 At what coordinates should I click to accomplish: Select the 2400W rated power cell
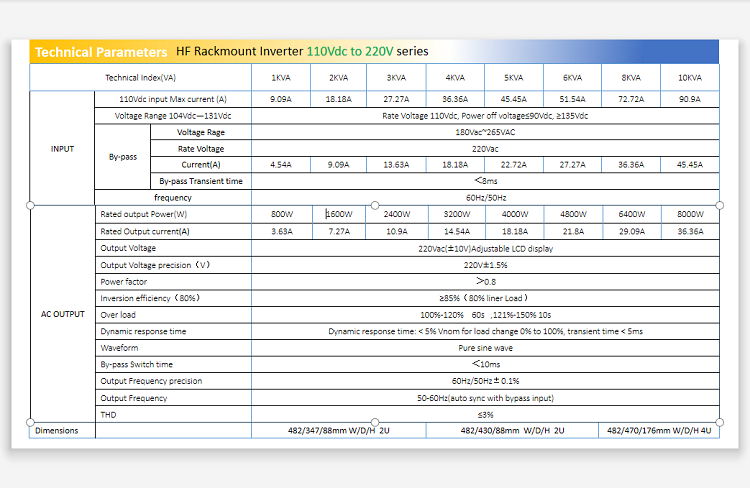[x=397, y=214]
